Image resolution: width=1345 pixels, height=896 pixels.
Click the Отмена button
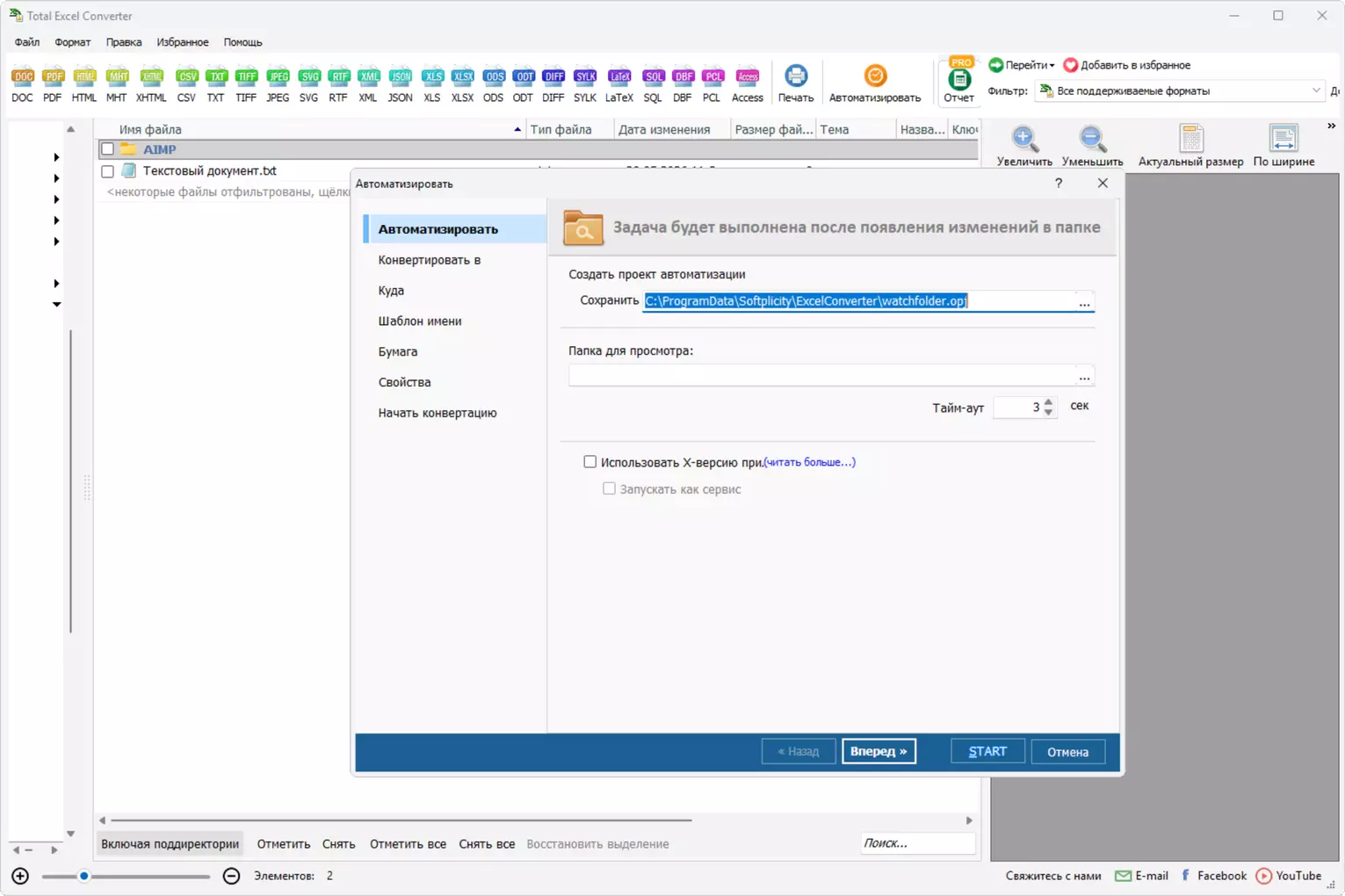pyautogui.click(x=1067, y=751)
